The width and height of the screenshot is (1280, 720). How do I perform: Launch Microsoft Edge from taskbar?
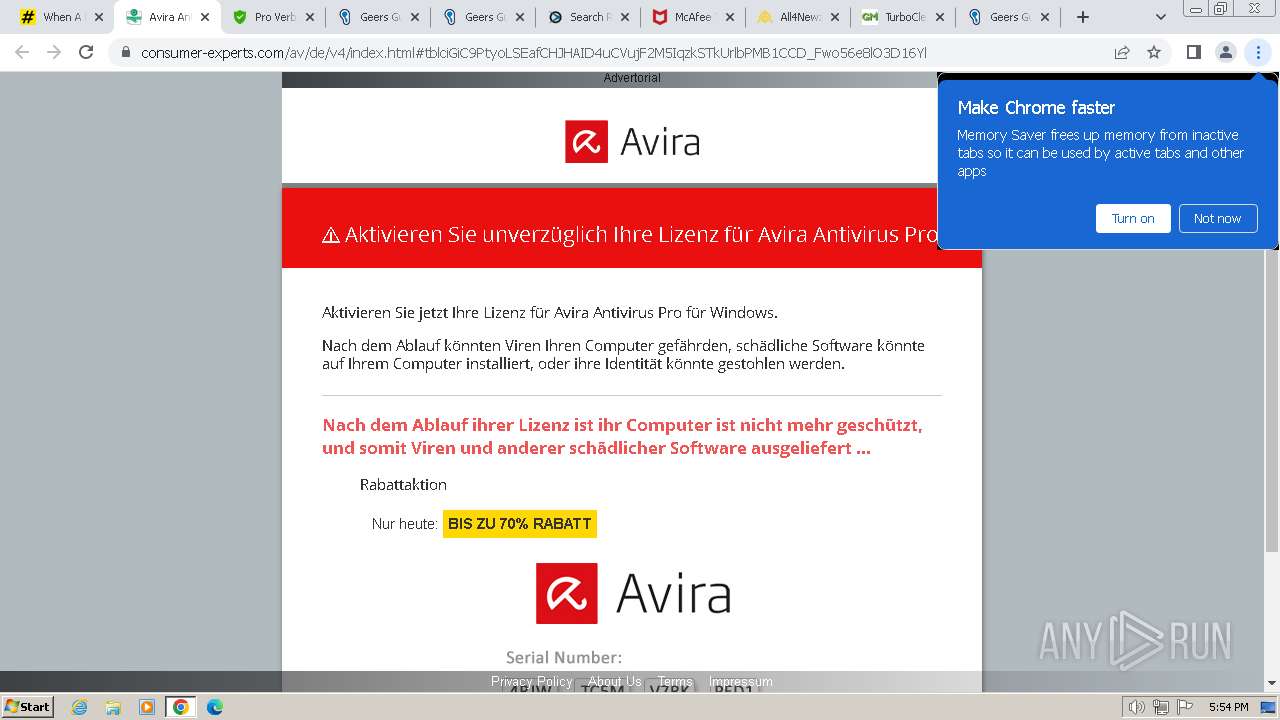tap(215, 707)
